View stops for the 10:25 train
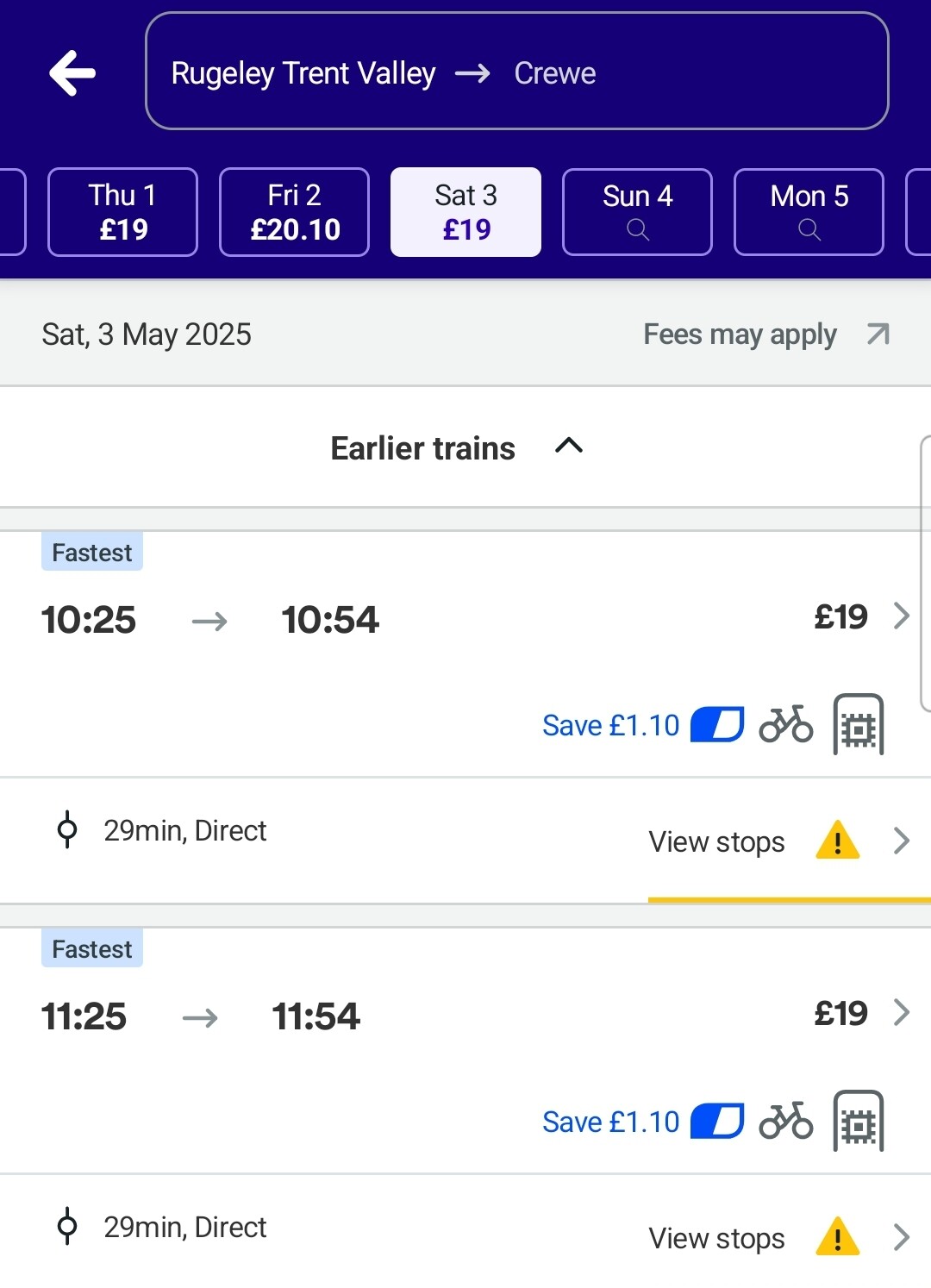The width and height of the screenshot is (931, 1288). click(716, 841)
